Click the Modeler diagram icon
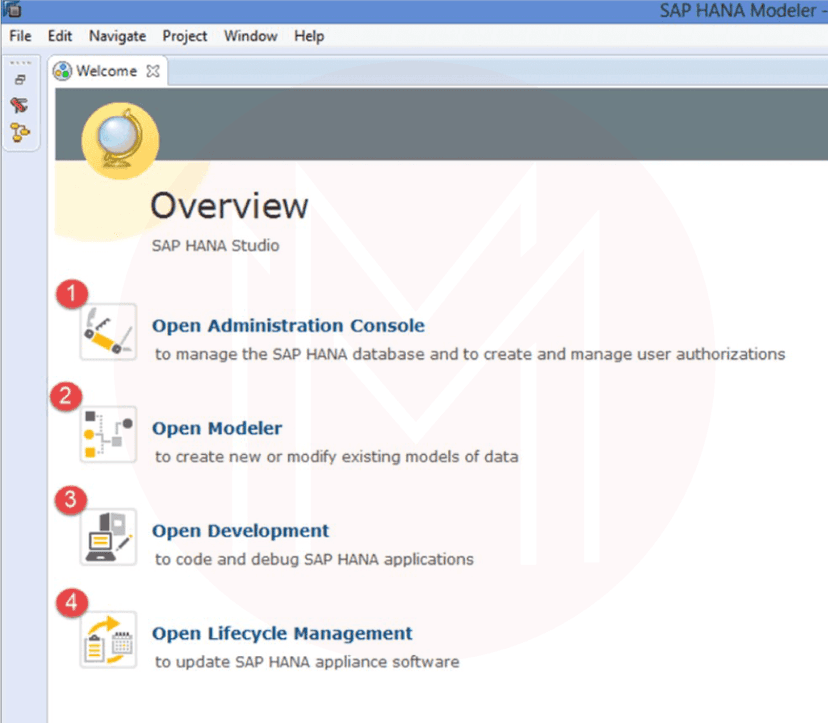Viewport: 828px width, 723px height. point(108,434)
